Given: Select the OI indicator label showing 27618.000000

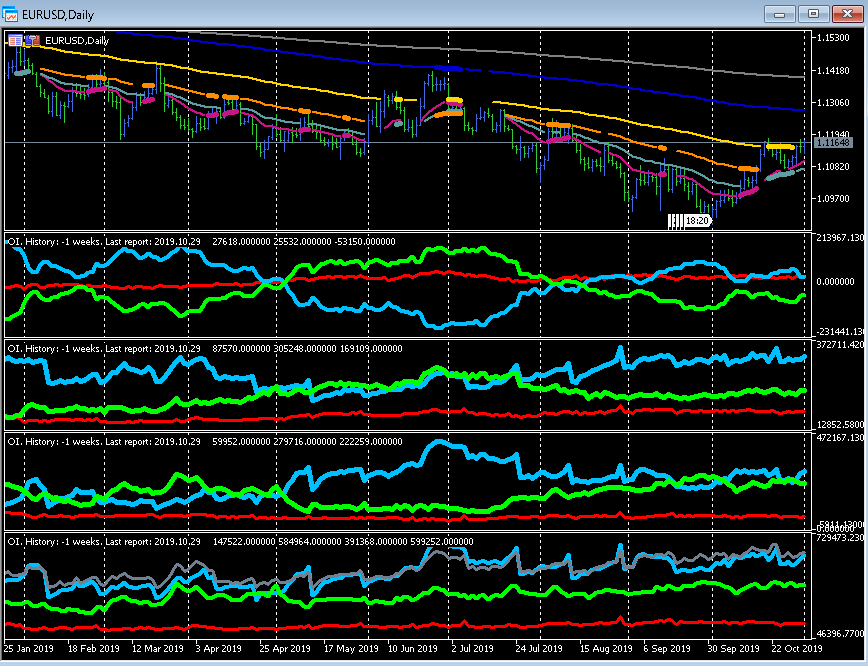Looking at the screenshot, I should click(x=202, y=241).
